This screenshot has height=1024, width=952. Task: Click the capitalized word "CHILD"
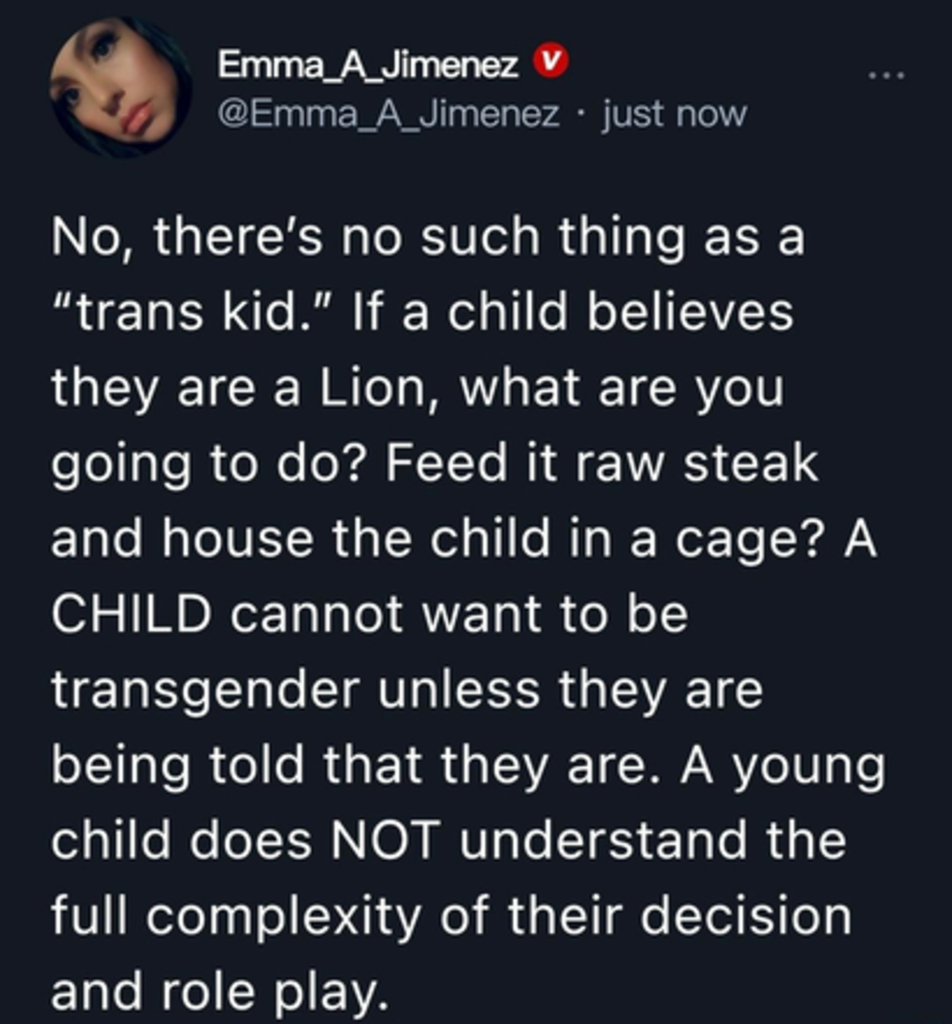point(131,613)
